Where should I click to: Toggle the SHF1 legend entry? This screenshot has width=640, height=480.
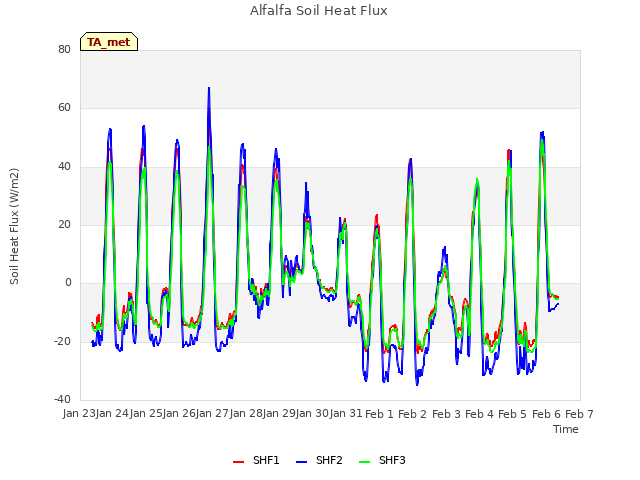pos(256,460)
